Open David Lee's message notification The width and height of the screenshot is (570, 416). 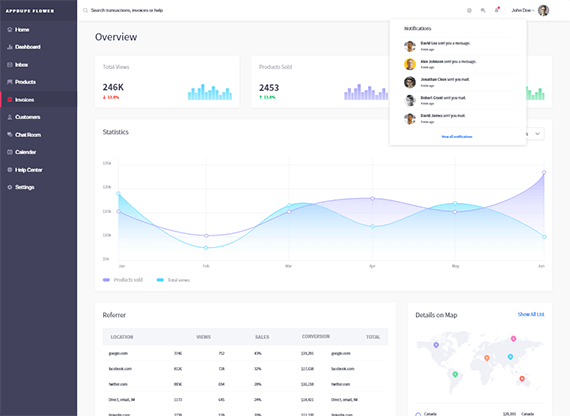coord(458,46)
